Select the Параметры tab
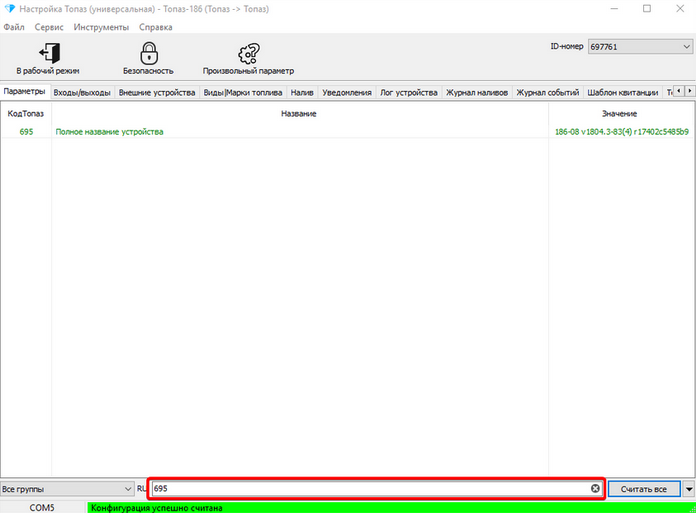Screen dimensions: 696x513 tap(24, 91)
